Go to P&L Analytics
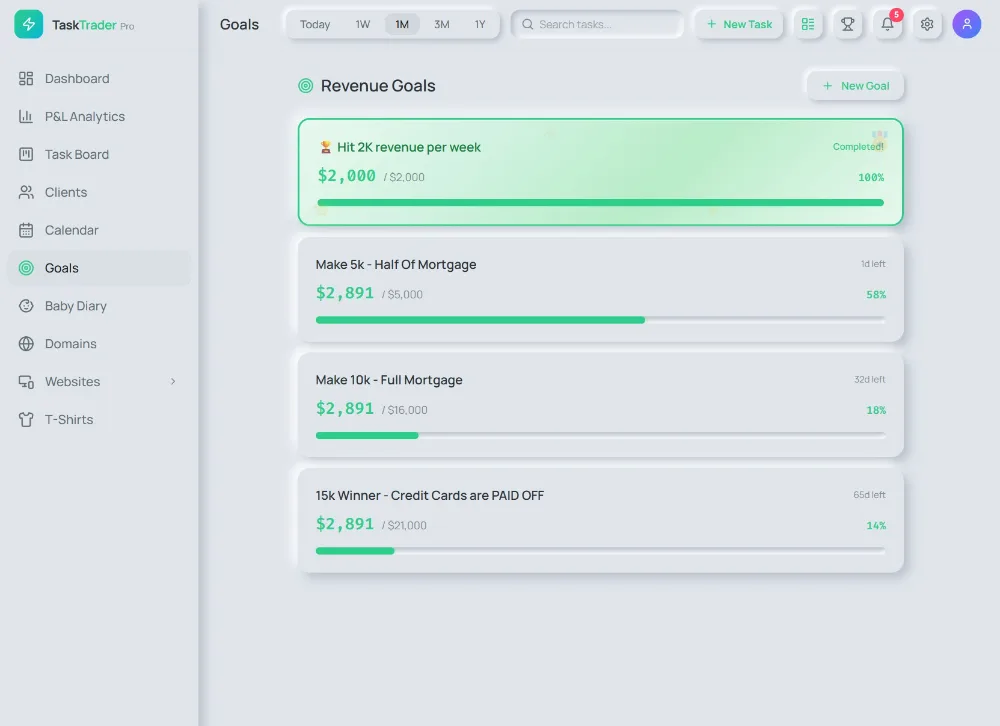Viewport: 1000px width, 726px height. pyautogui.click(x=84, y=117)
